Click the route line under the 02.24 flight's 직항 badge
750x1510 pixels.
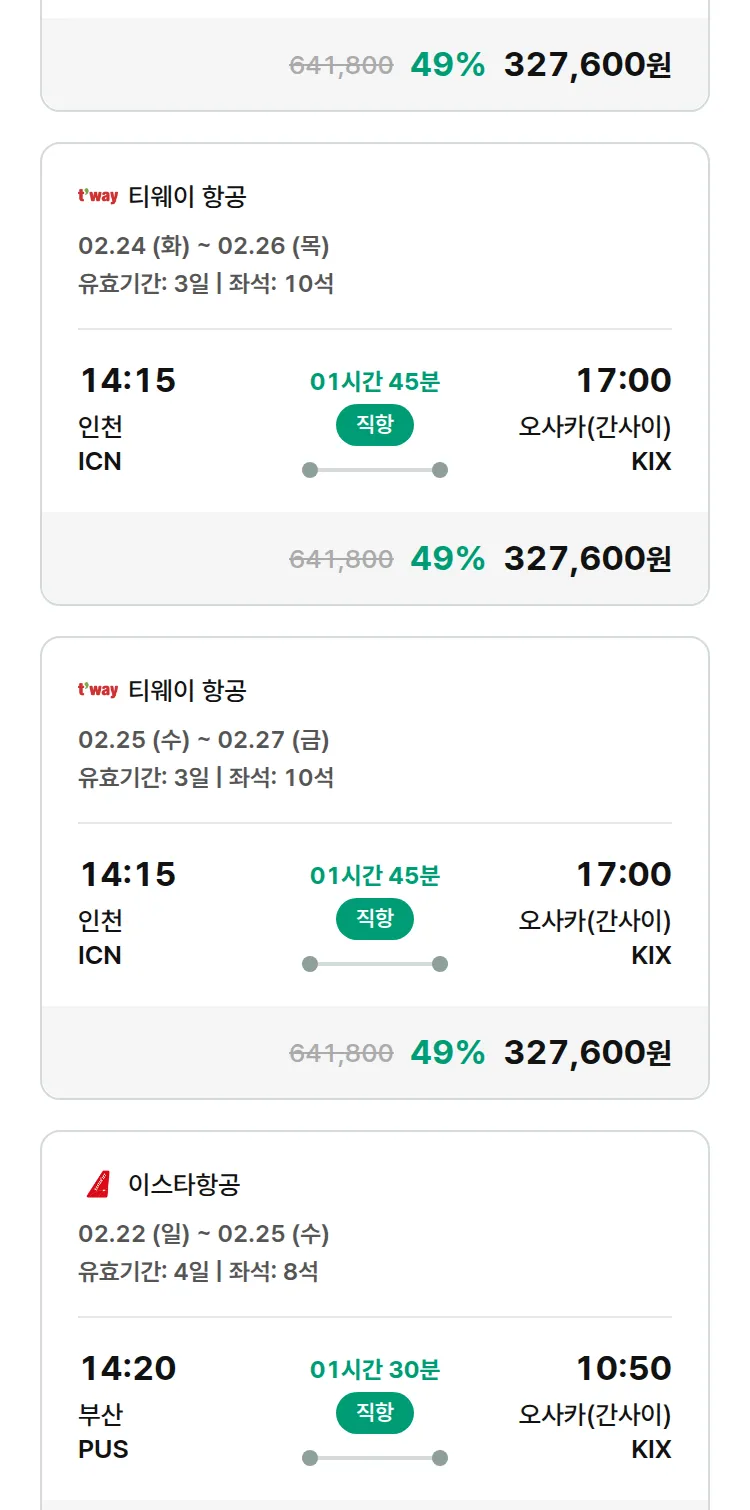point(375,470)
